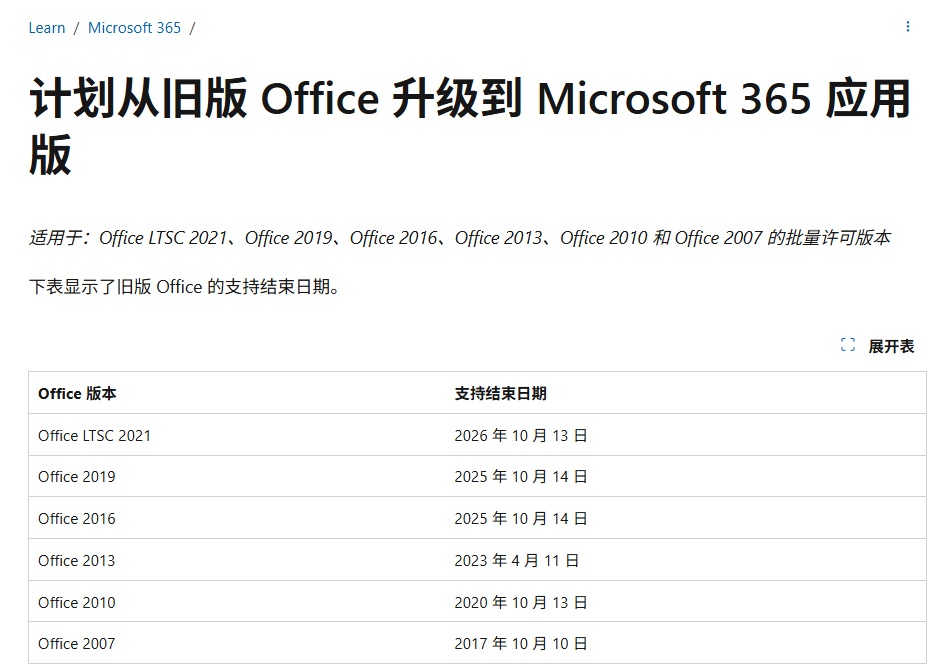Click the 适用于 italic applies-to line
The height and width of the screenshot is (672, 944).
coord(459,238)
